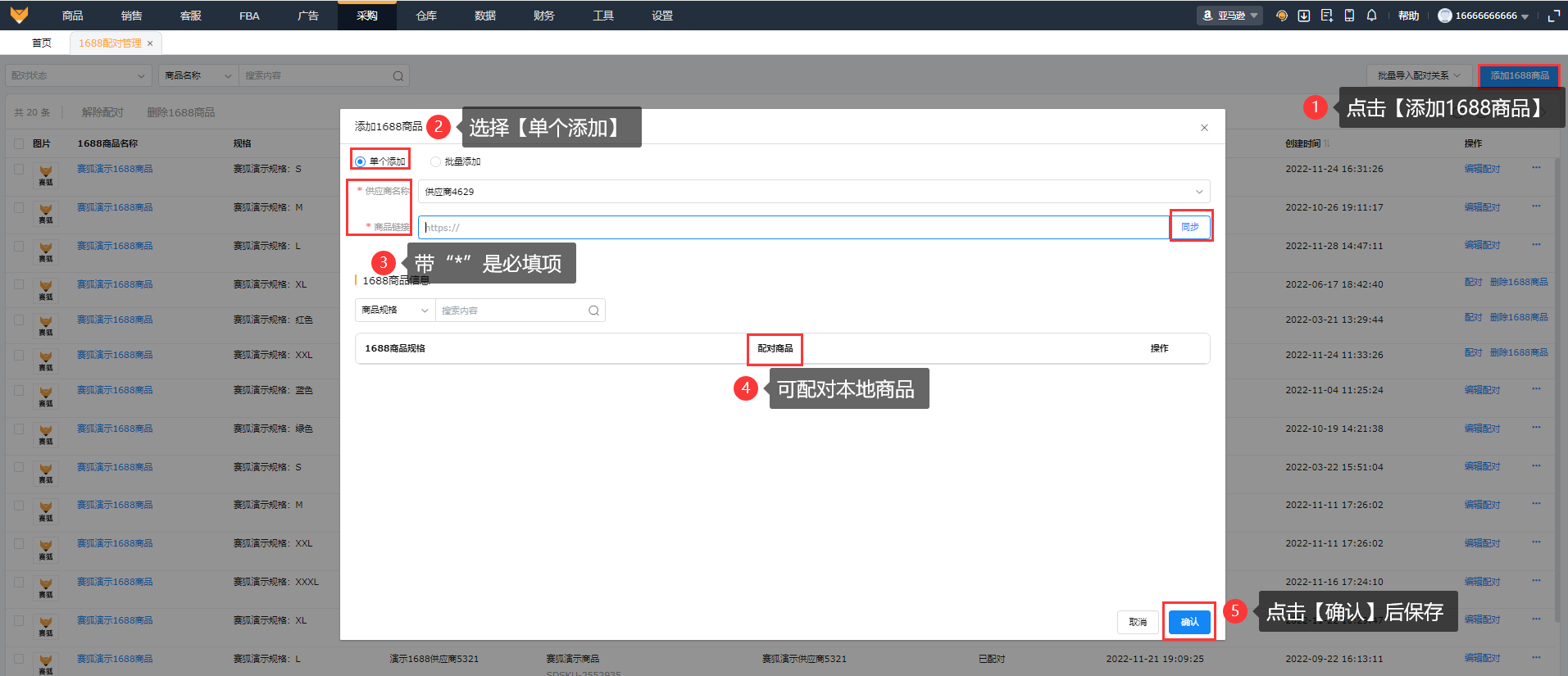Viewport: 1568px width, 676px height.
Task: Focus the 搜索内容 field in the background filter bar
Action: point(316,75)
